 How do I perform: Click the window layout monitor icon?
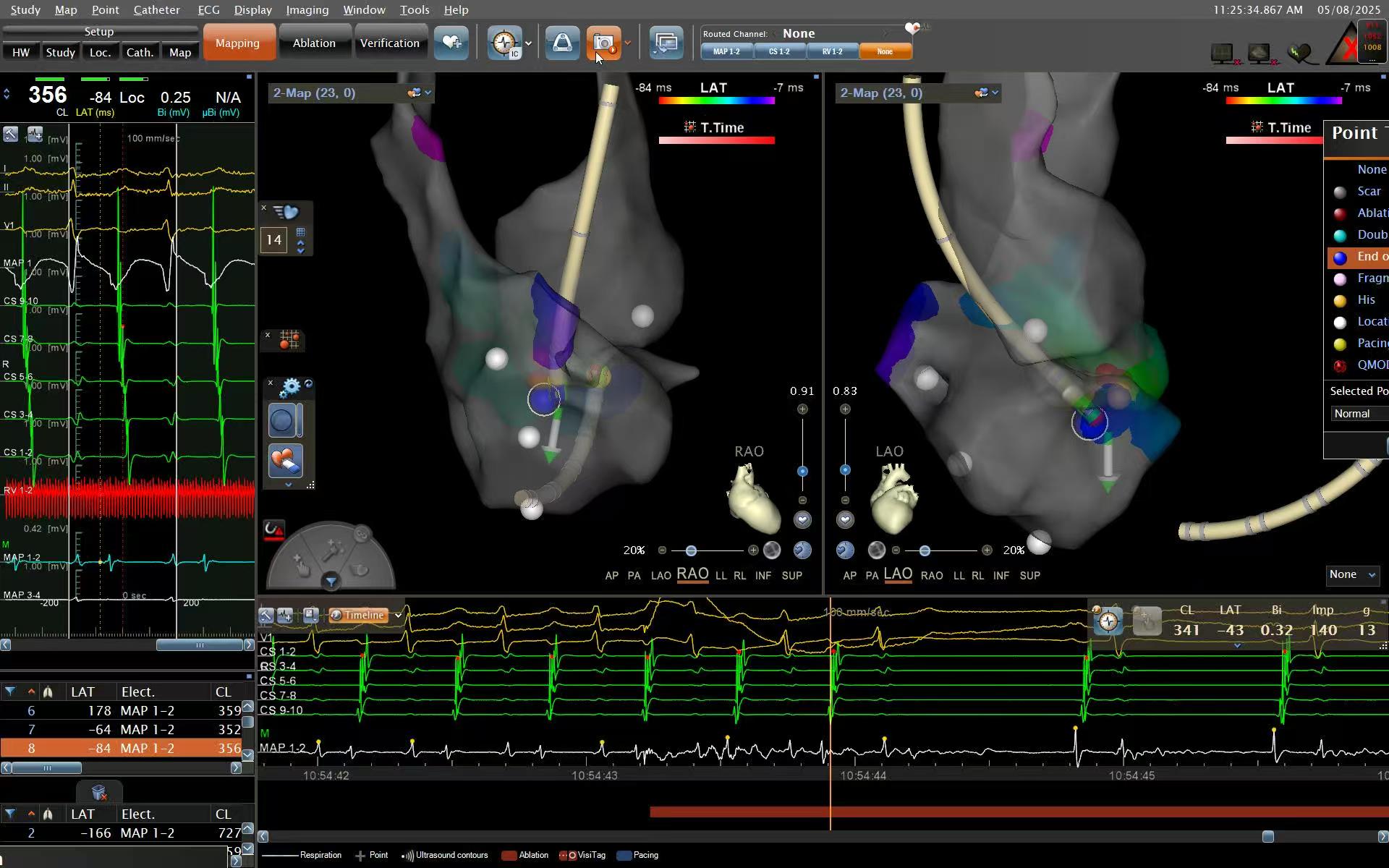666,43
